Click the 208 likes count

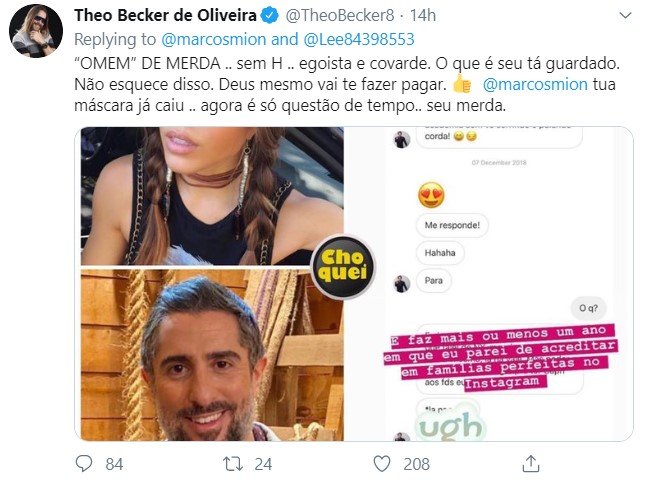pos(416,464)
